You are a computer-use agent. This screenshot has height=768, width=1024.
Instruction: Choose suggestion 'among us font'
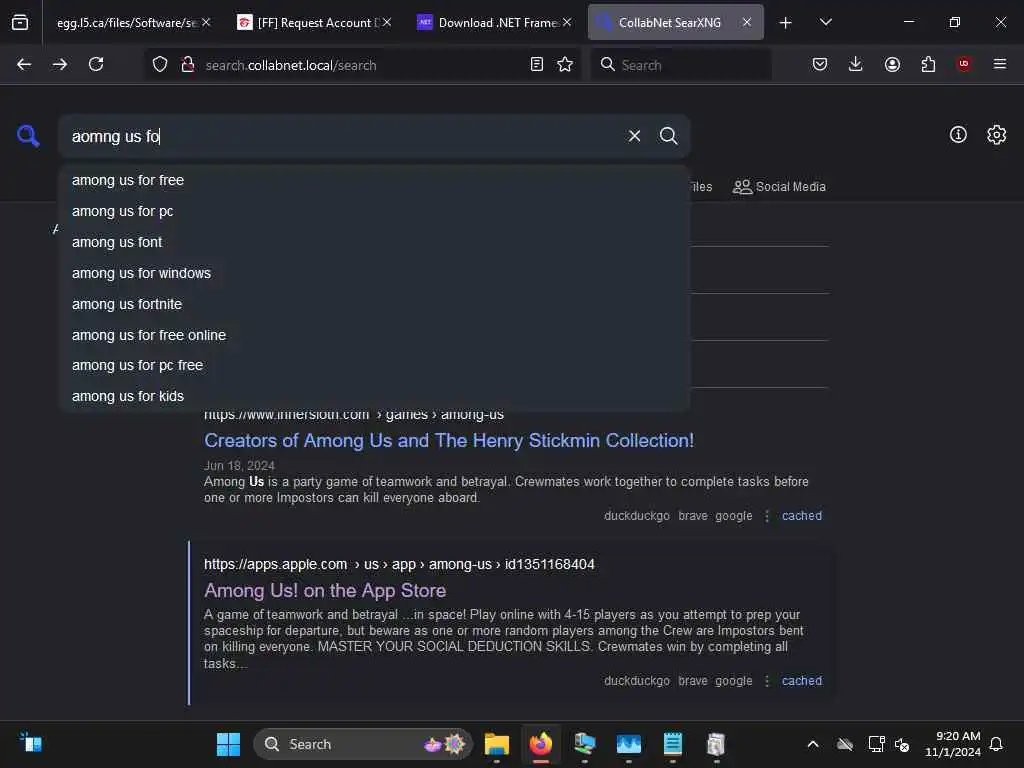(374, 242)
